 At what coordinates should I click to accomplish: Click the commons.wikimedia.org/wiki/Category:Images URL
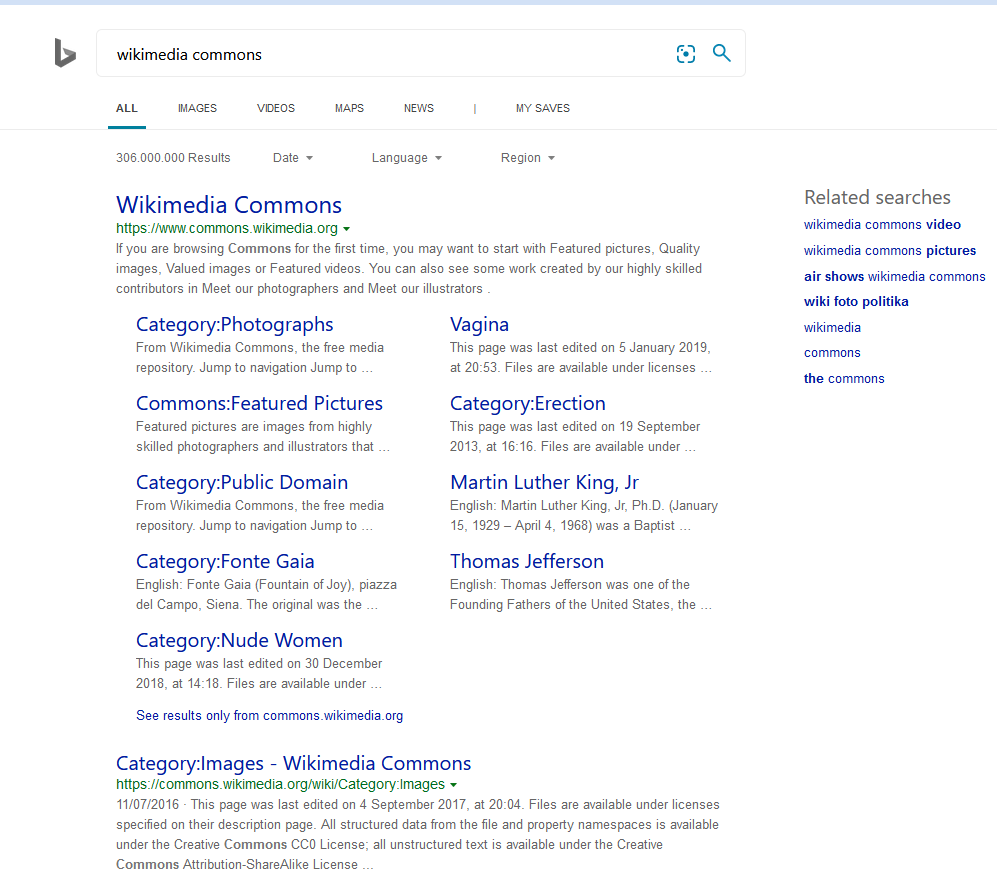pyautogui.click(x=280, y=784)
